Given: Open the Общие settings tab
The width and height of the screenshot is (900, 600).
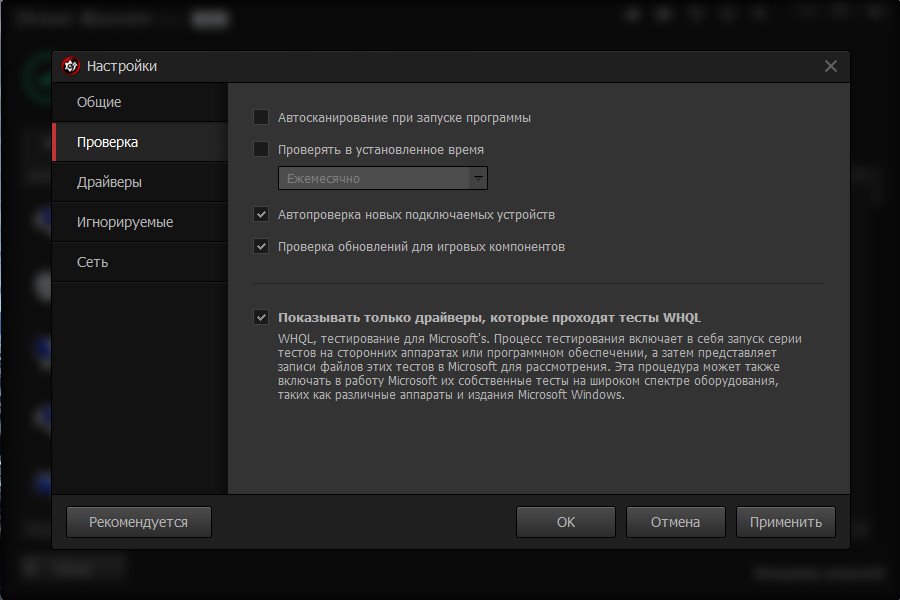Looking at the screenshot, I should (139, 102).
